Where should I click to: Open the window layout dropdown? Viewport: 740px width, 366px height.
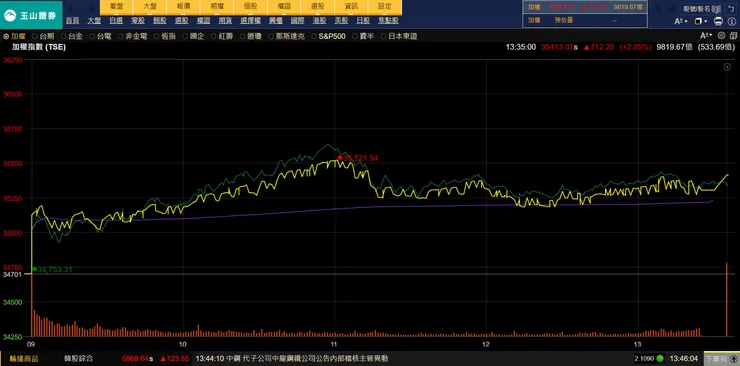click(x=701, y=21)
